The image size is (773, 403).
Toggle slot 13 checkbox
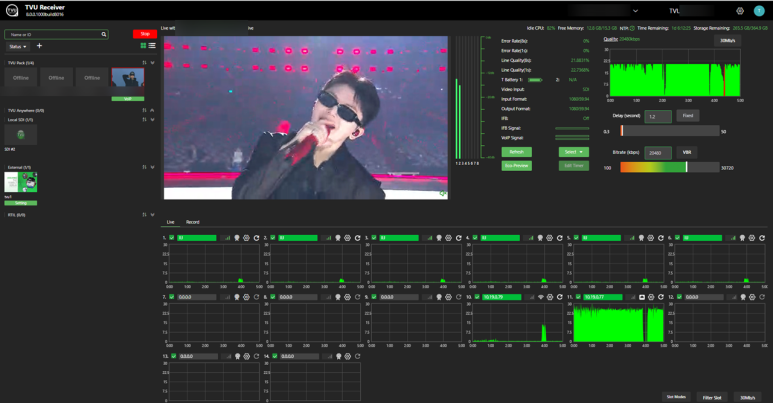click(x=174, y=356)
